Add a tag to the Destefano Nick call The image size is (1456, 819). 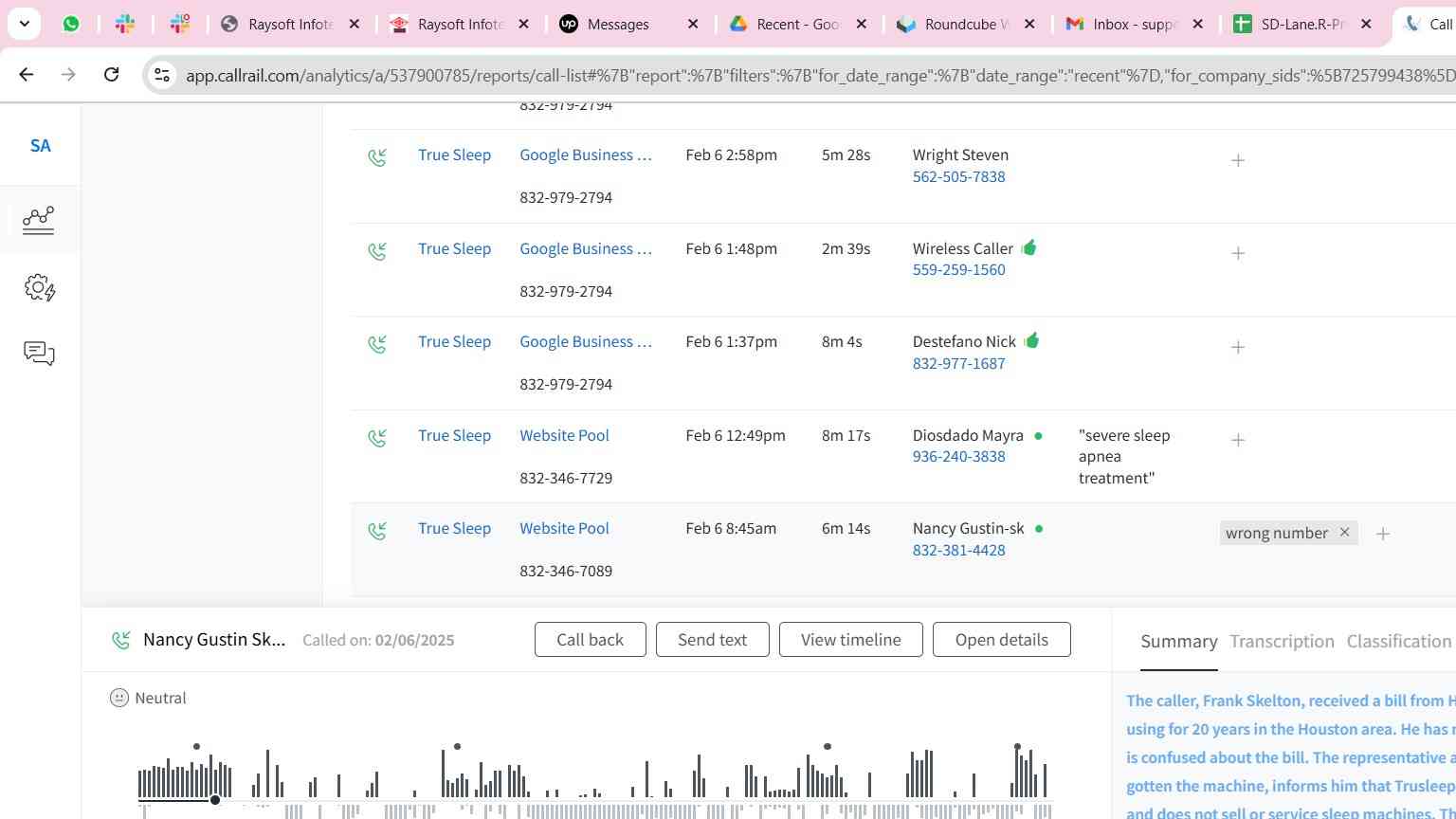1238,347
